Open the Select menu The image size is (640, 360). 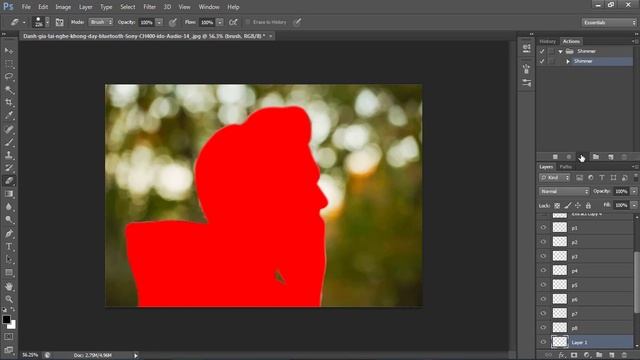tap(127, 7)
